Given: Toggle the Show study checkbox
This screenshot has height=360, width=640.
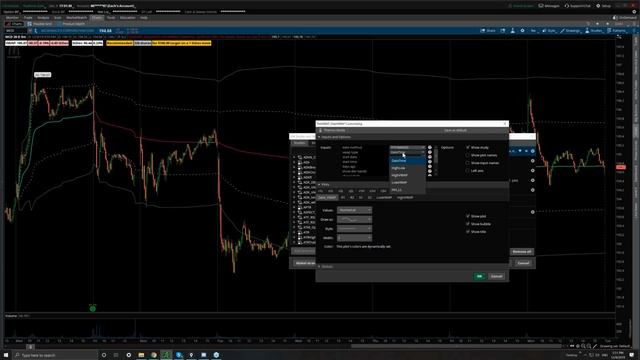Looking at the screenshot, I should click(x=468, y=147).
